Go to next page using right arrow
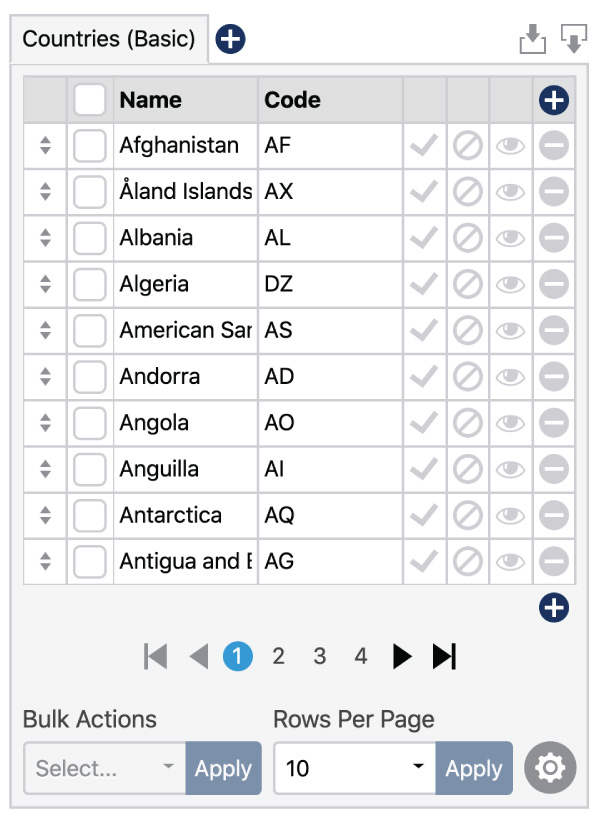 click(x=401, y=656)
